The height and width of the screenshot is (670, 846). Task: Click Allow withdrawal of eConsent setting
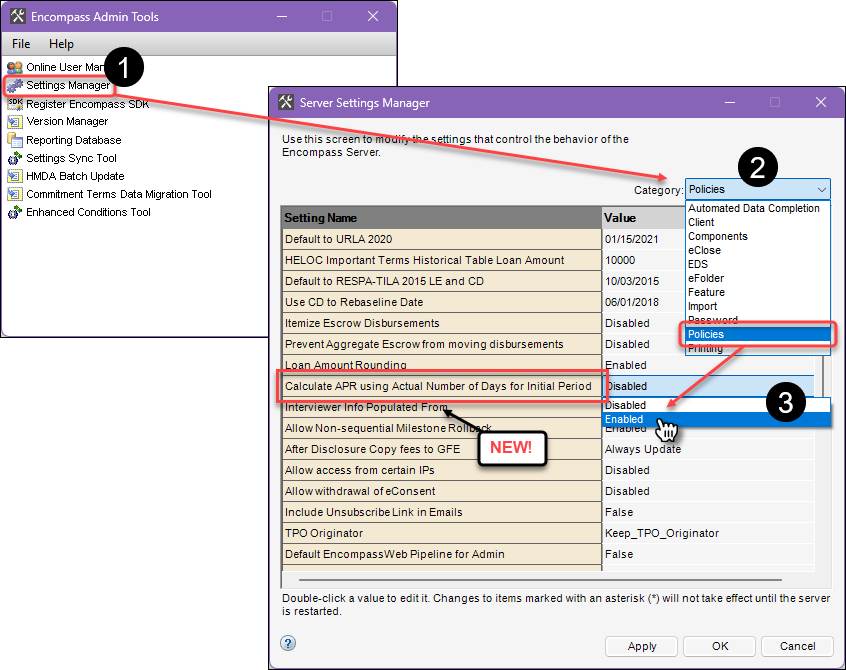[442, 491]
